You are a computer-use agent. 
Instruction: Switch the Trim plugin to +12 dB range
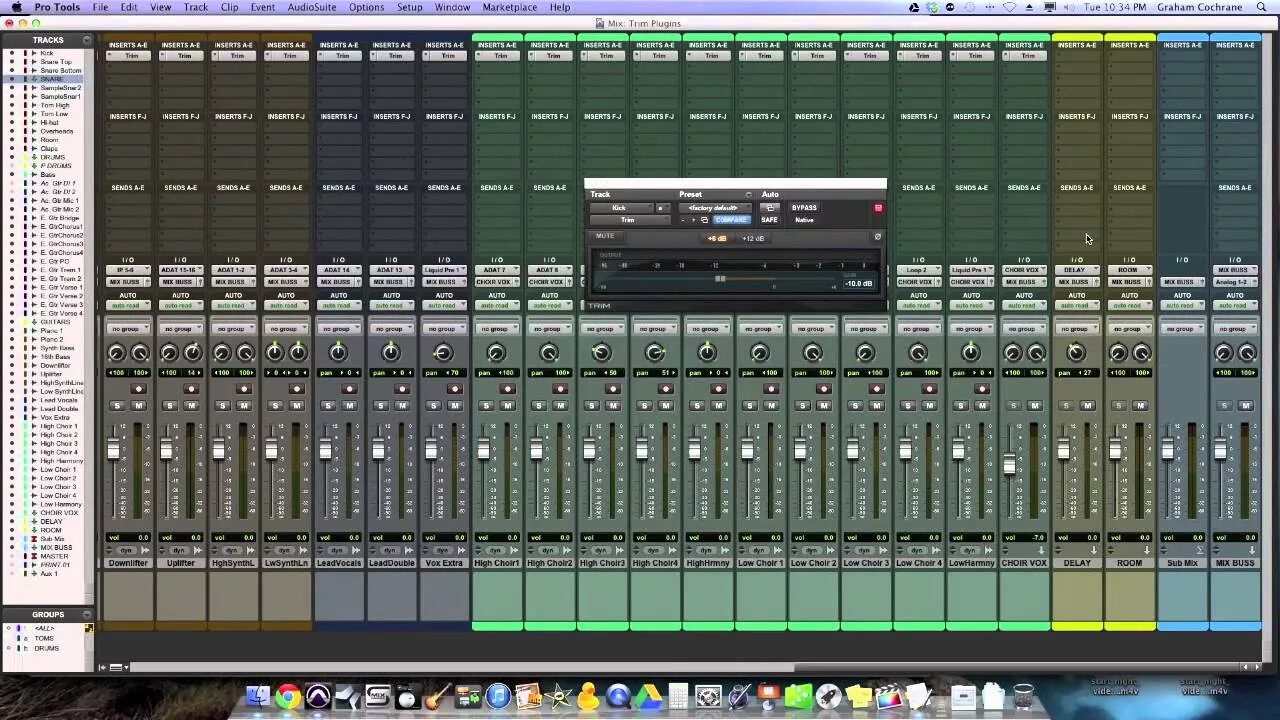click(x=753, y=239)
